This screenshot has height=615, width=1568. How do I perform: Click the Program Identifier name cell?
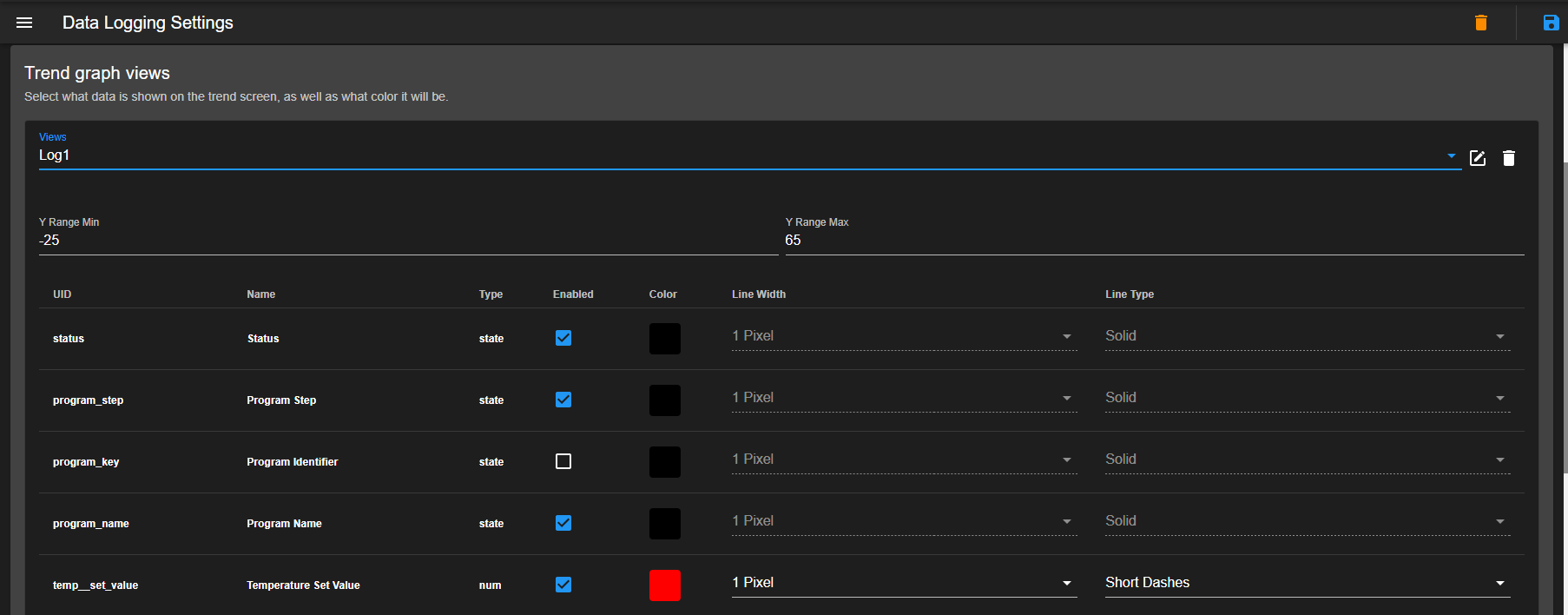pyautogui.click(x=293, y=462)
